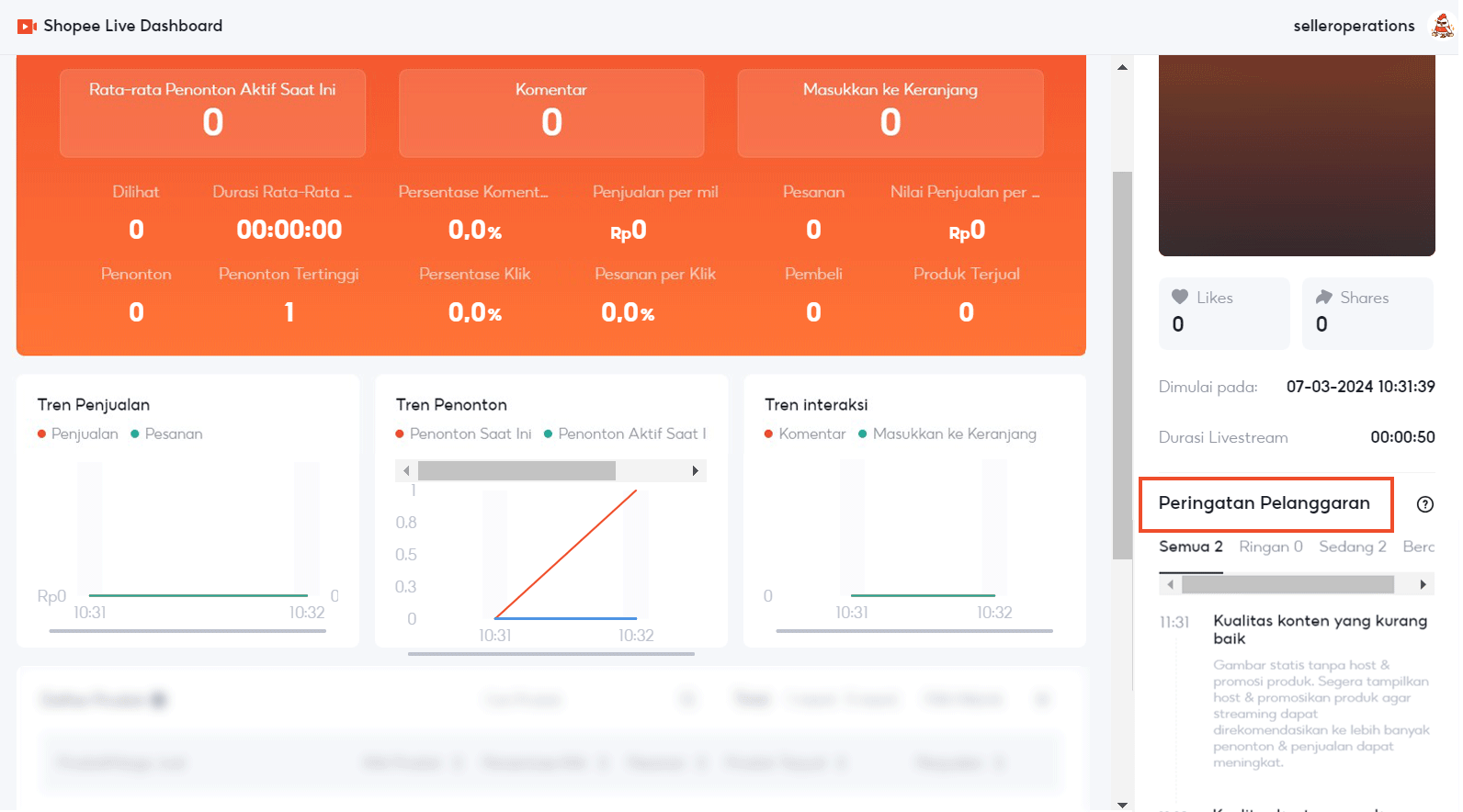
Task: Click the Pembeli metric label
Action: pos(813,274)
